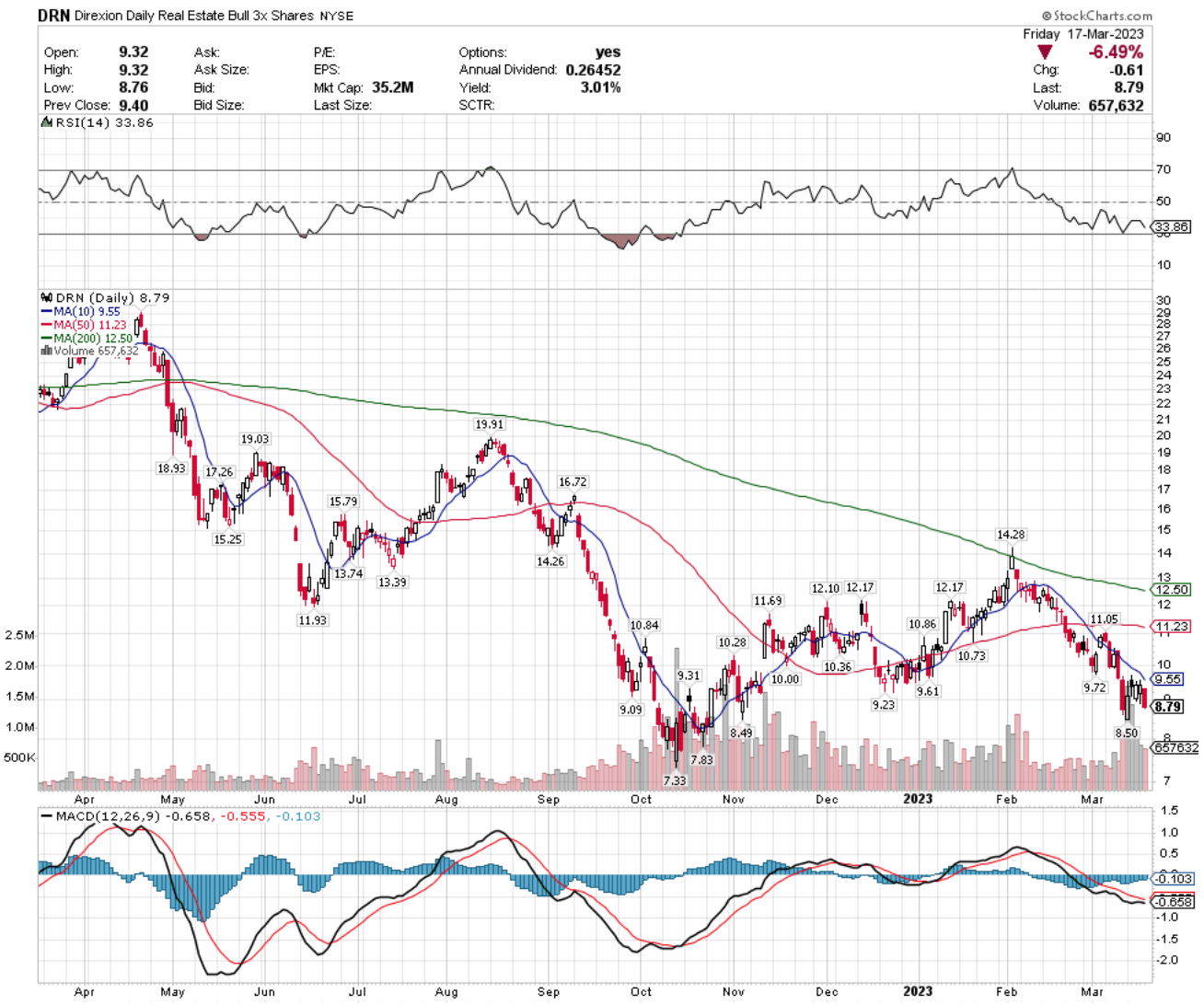Select the 10.86 price label
1204x1005 pixels.
click(x=922, y=625)
